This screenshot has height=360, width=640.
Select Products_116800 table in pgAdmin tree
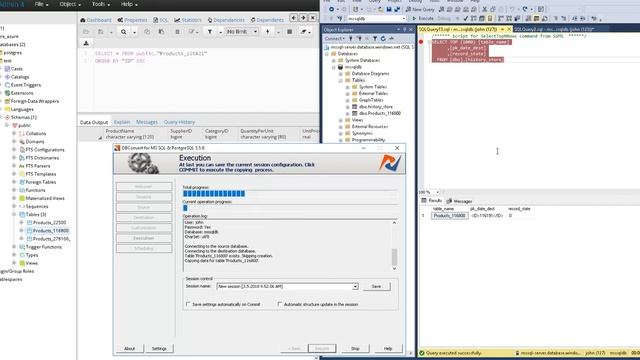click(x=51, y=231)
